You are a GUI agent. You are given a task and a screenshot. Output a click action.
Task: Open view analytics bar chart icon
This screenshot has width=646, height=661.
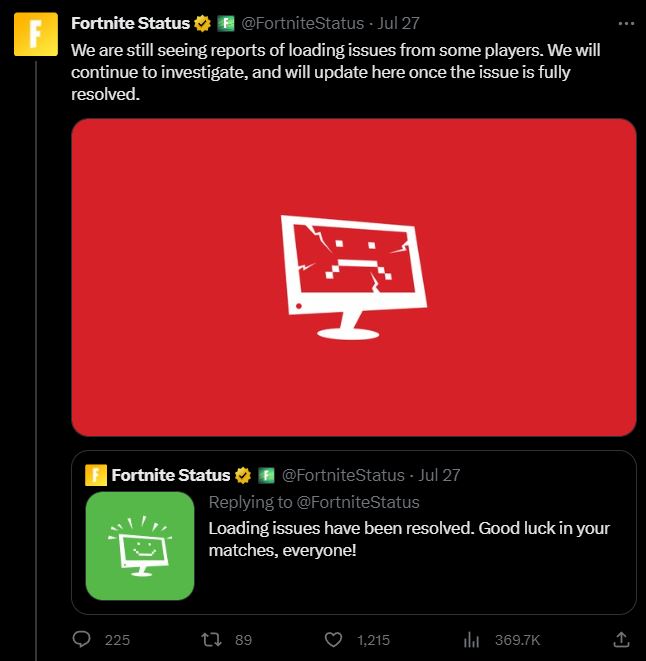tap(471, 640)
